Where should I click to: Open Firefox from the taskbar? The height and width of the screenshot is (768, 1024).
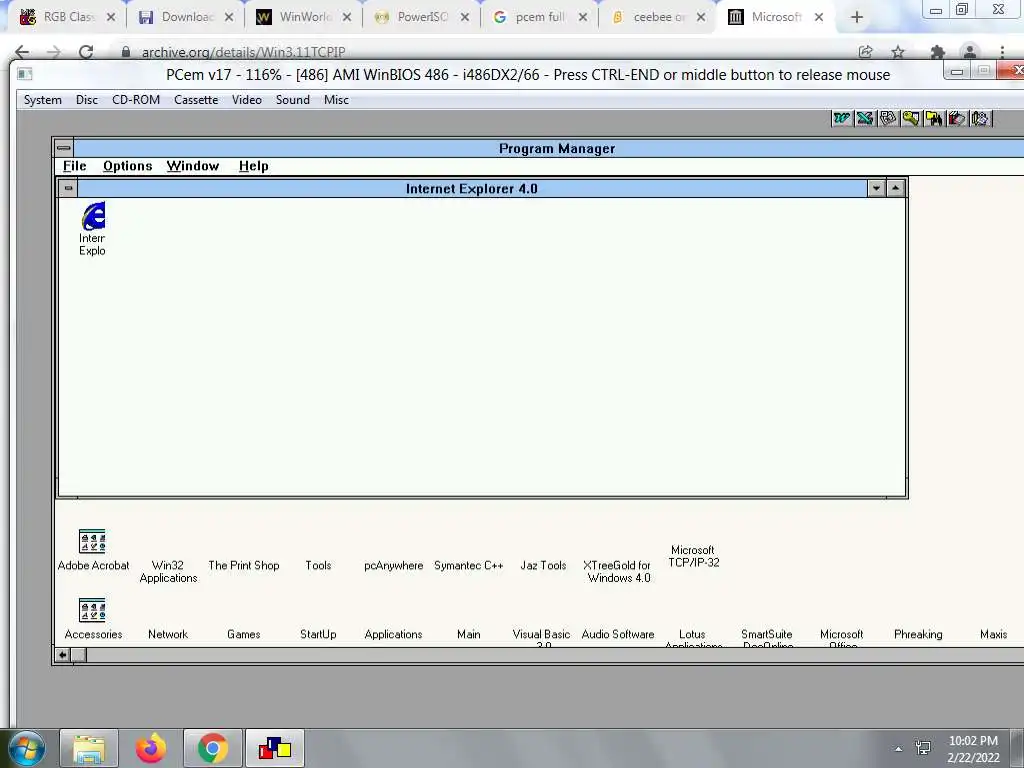150,748
